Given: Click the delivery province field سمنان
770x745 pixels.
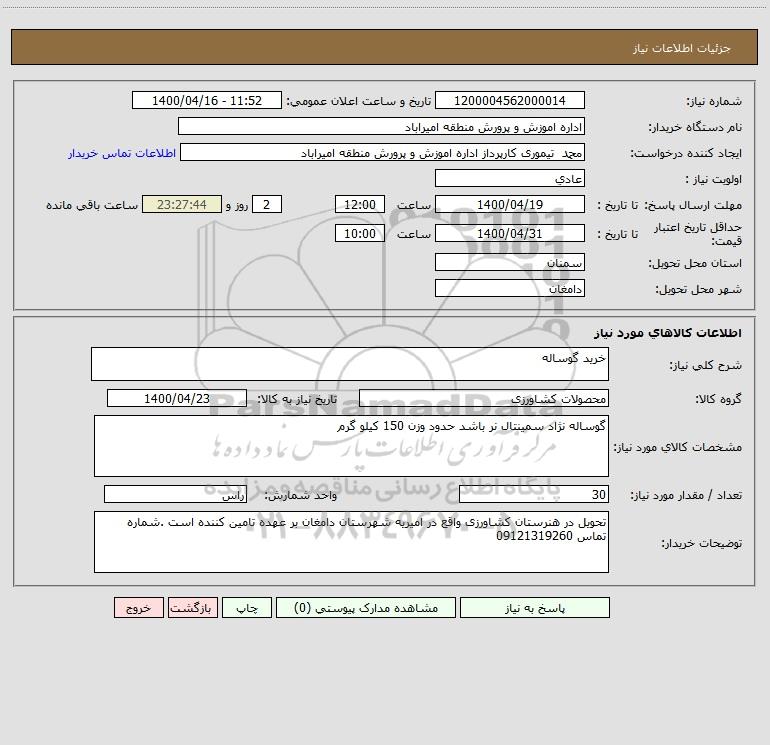Looking at the screenshot, I should coord(510,262).
